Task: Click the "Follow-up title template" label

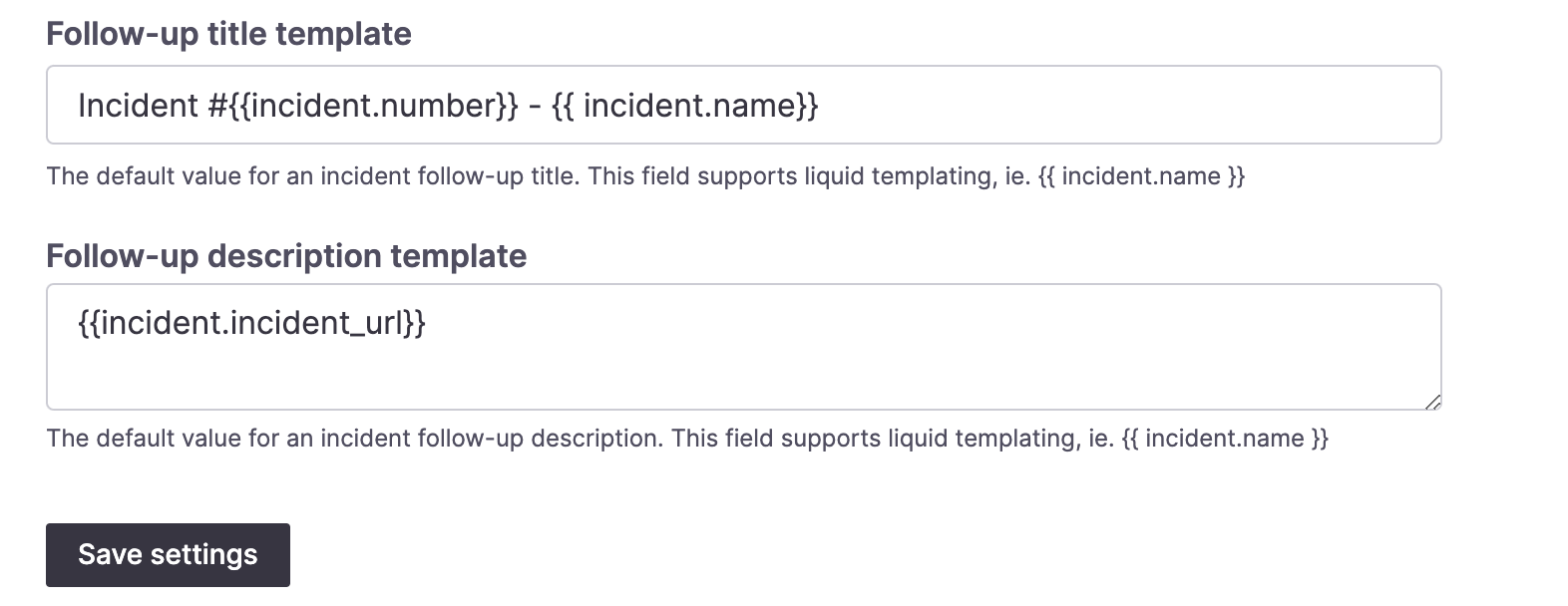Action: 228,34
